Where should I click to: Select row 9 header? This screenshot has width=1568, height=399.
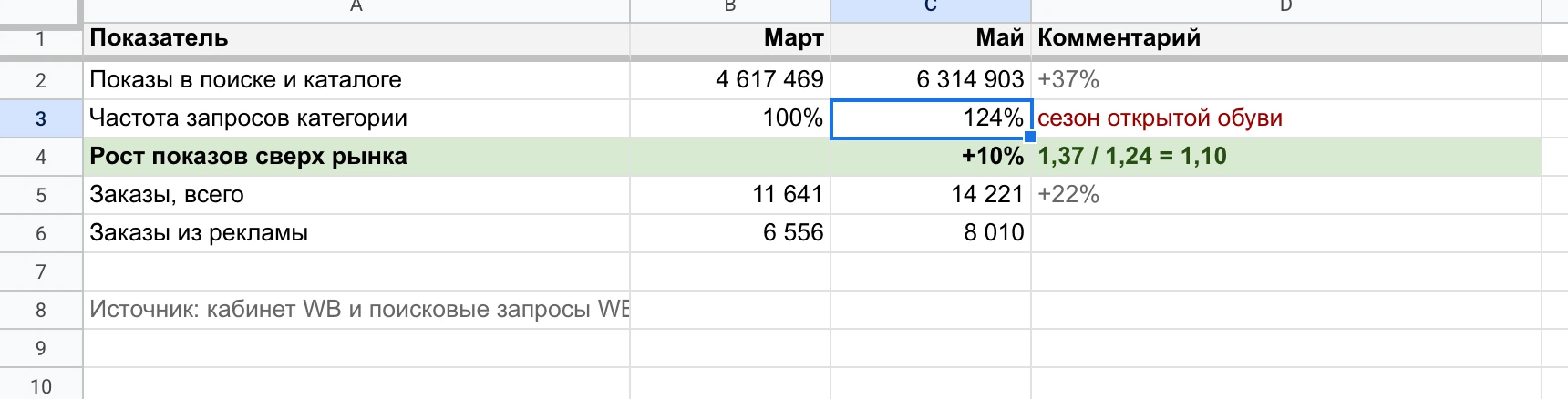41,348
